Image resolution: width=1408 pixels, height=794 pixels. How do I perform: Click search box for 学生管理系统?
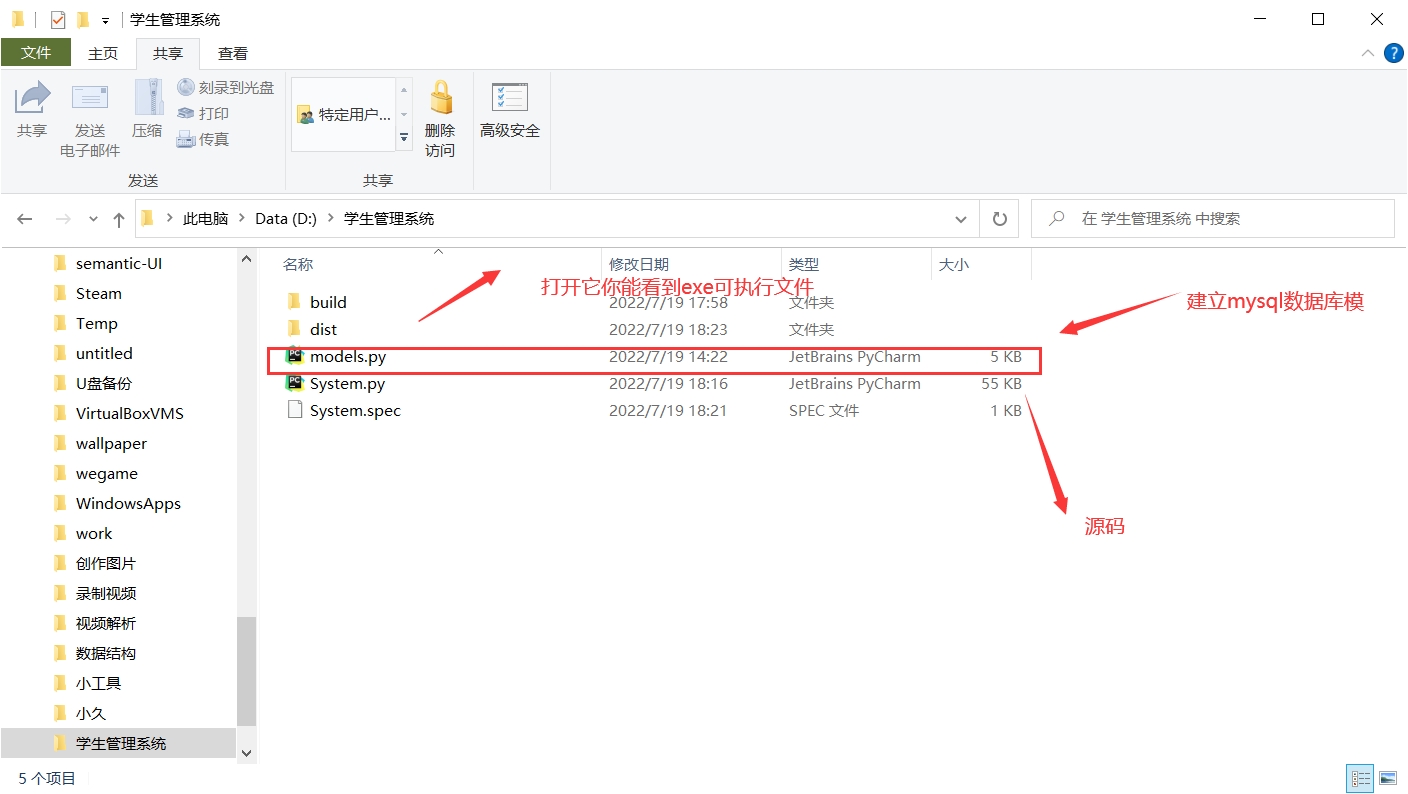(1212, 219)
